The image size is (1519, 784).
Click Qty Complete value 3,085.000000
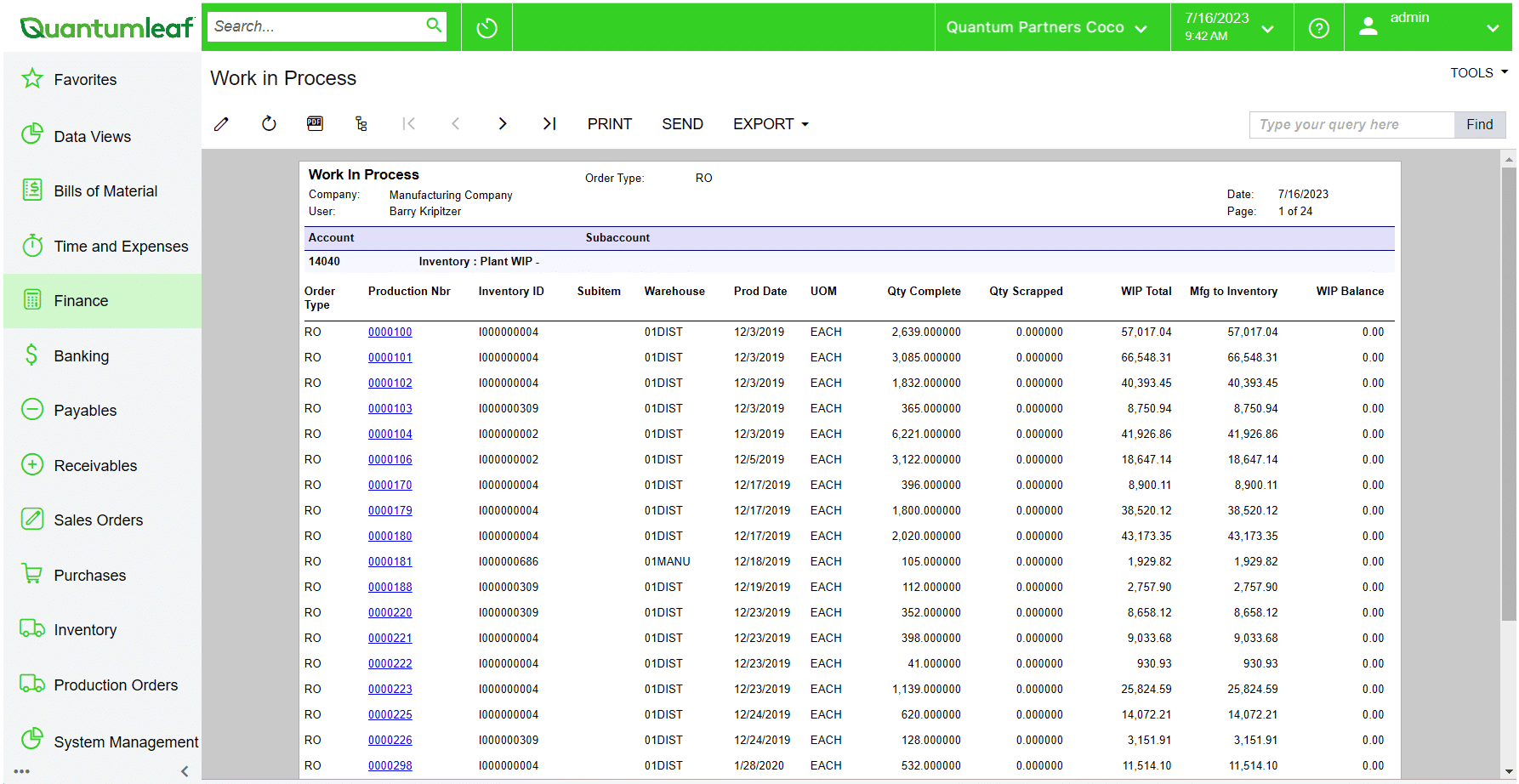[x=926, y=357]
